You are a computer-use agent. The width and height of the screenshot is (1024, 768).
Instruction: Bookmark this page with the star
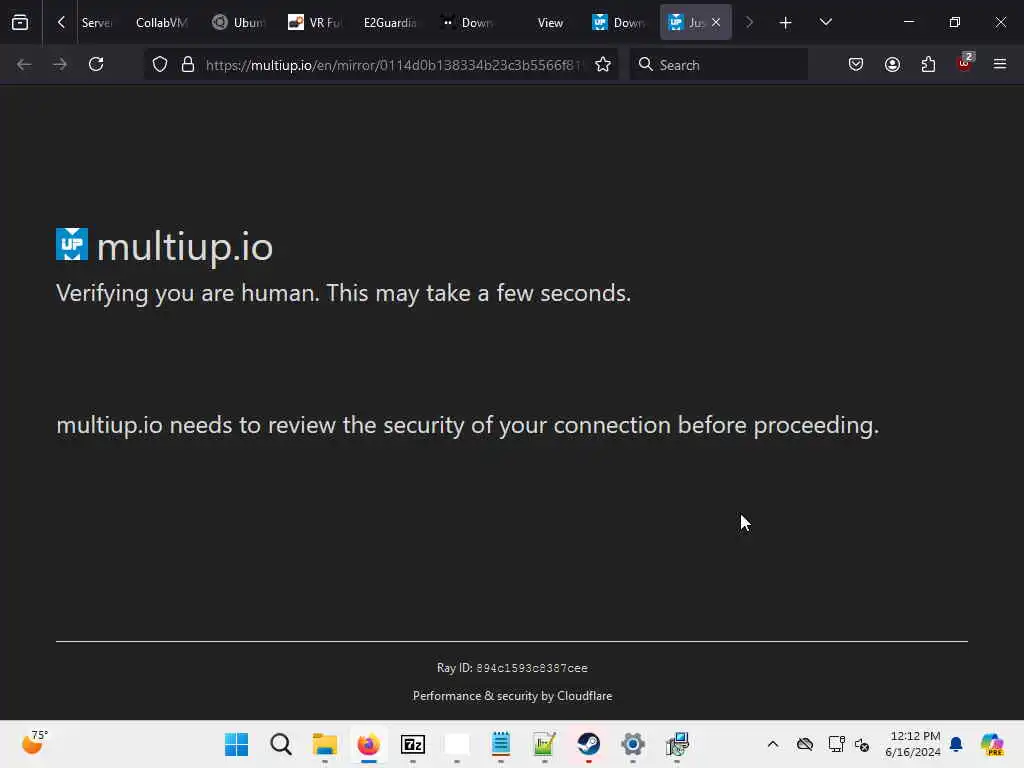[603, 65]
